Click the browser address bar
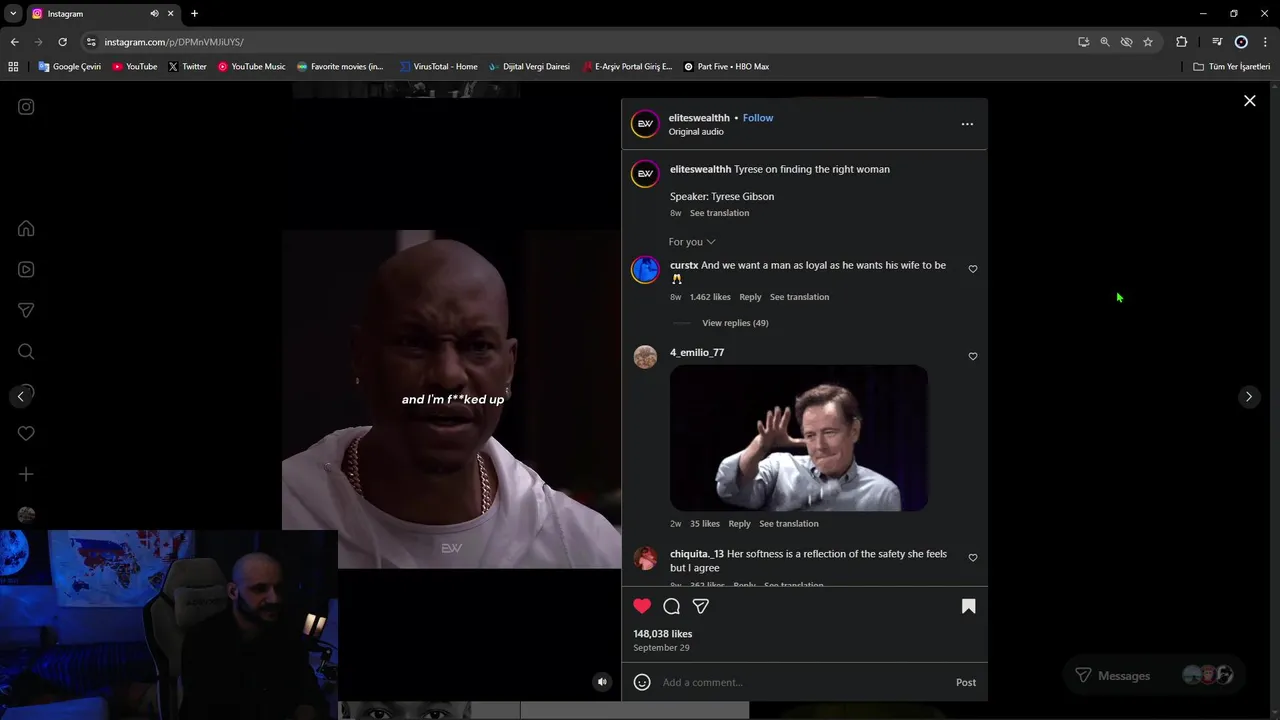Viewport: 1280px width, 720px height. (580, 42)
